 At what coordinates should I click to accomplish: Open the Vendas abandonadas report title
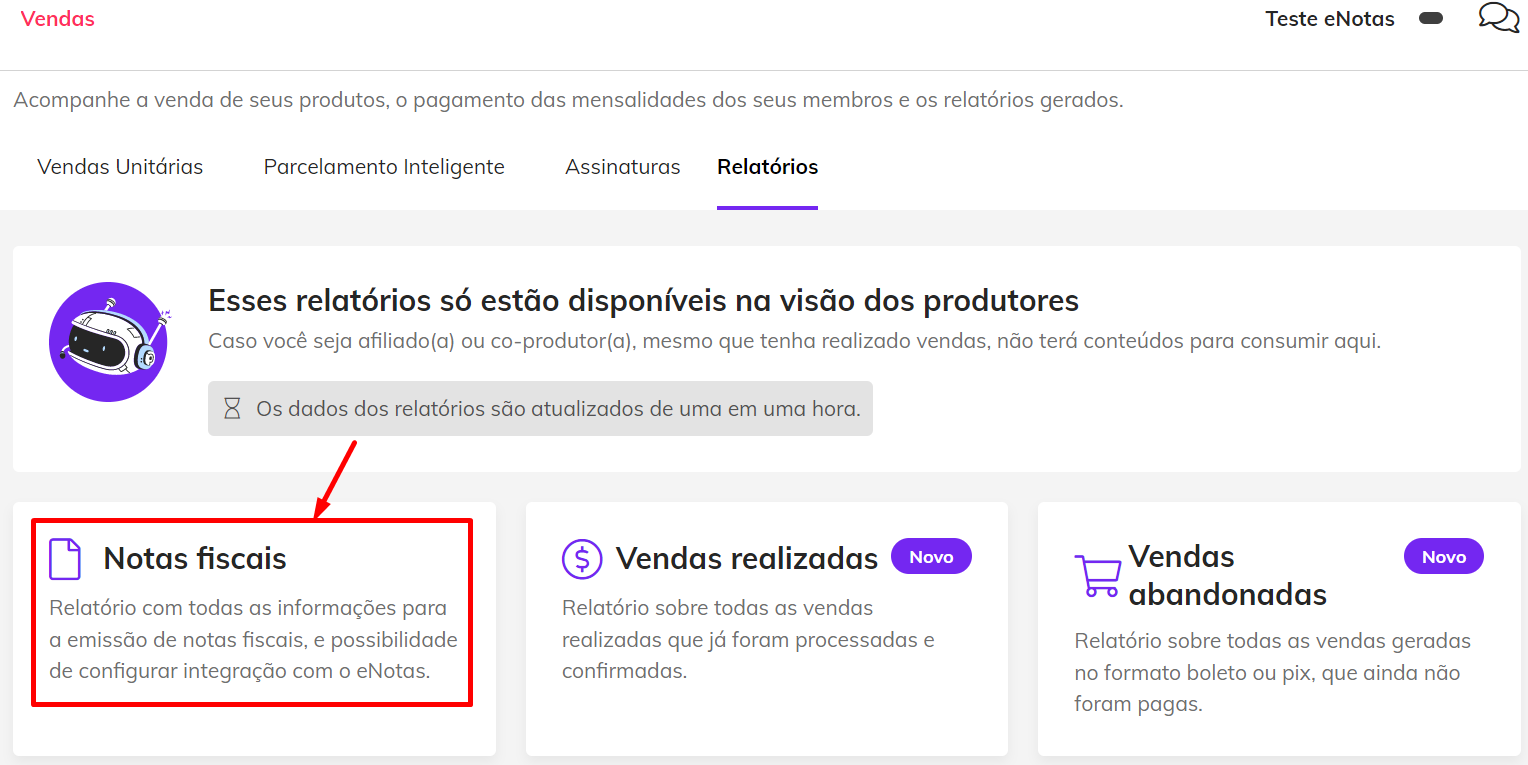pos(1228,575)
